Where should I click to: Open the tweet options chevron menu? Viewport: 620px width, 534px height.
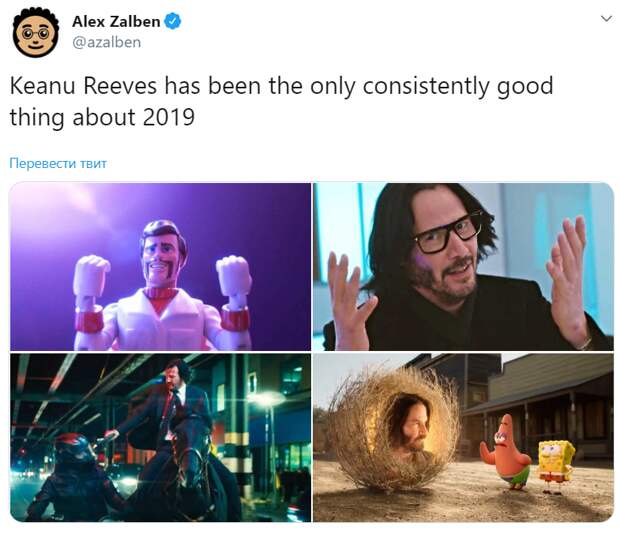coord(606,19)
